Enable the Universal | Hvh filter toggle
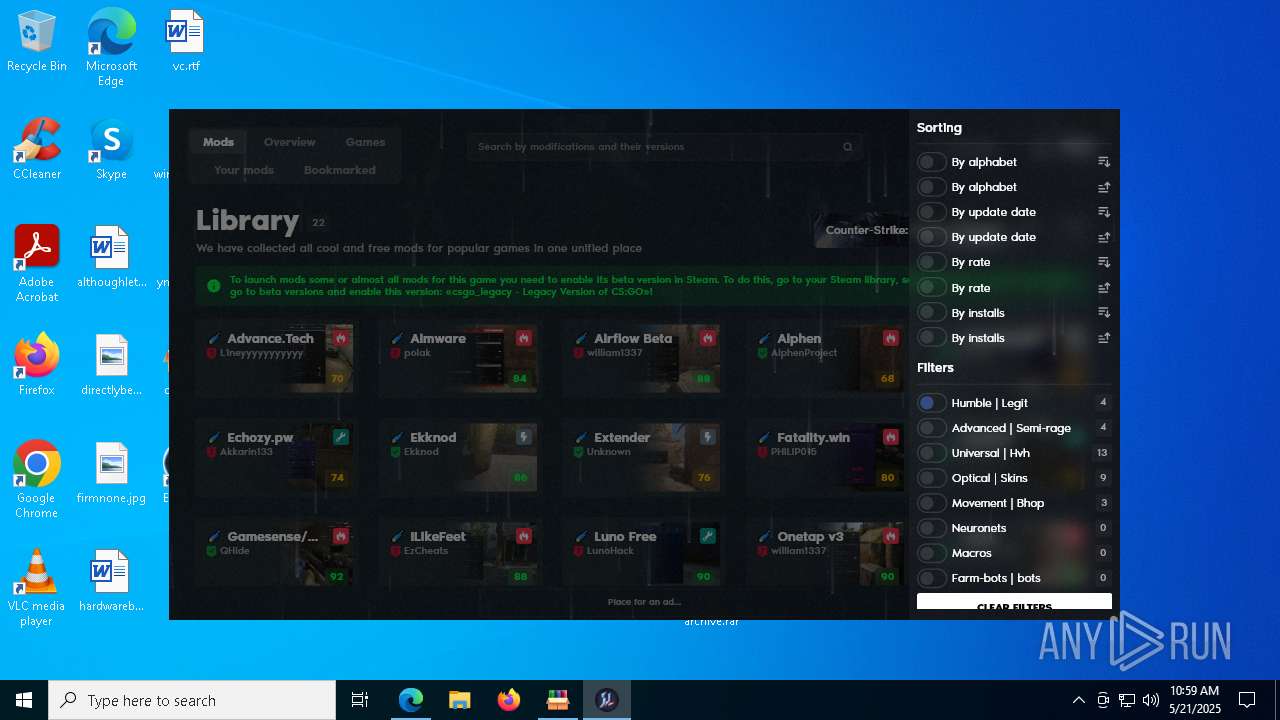1280x720 pixels. (931, 453)
